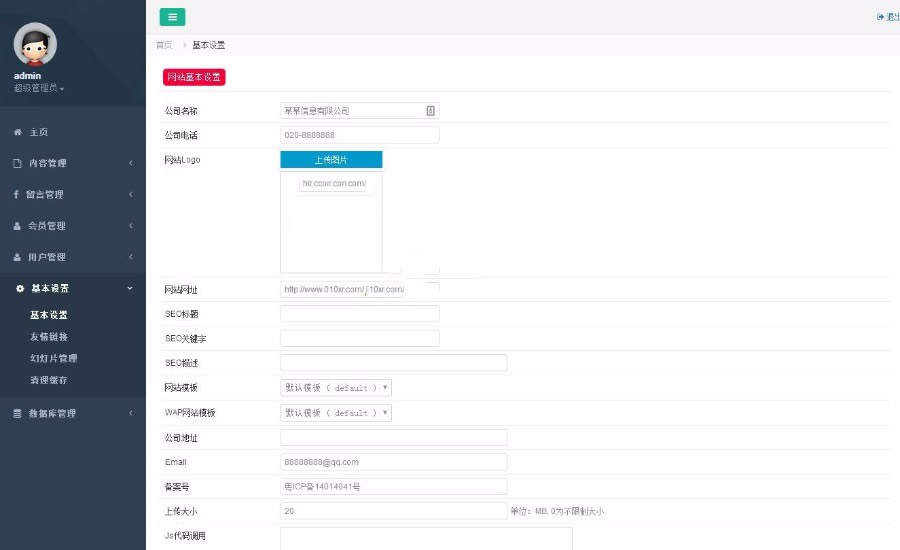900x550 pixels.
Task: Select the 幻灯片管理 submenu item
Action: click(53, 358)
